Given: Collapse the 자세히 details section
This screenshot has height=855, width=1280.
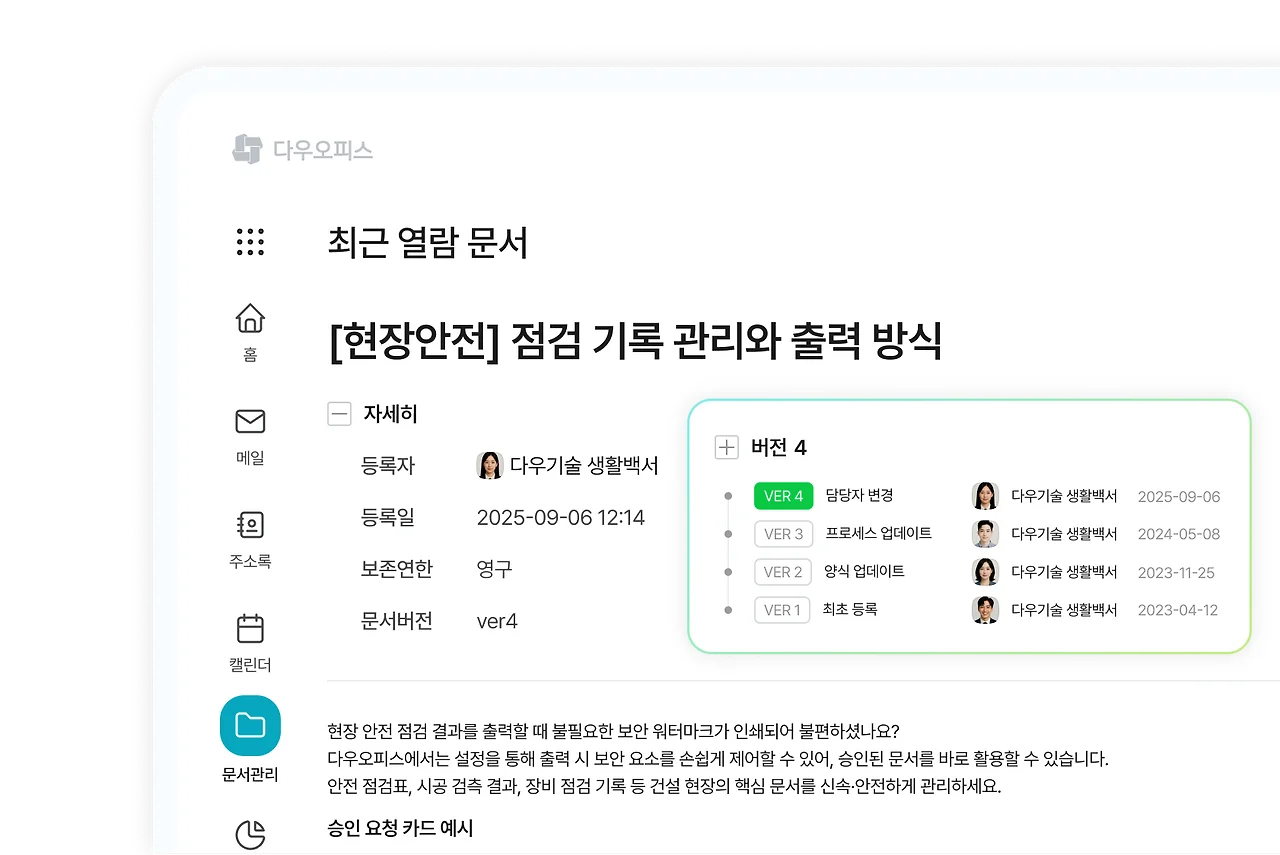Looking at the screenshot, I should [x=340, y=414].
